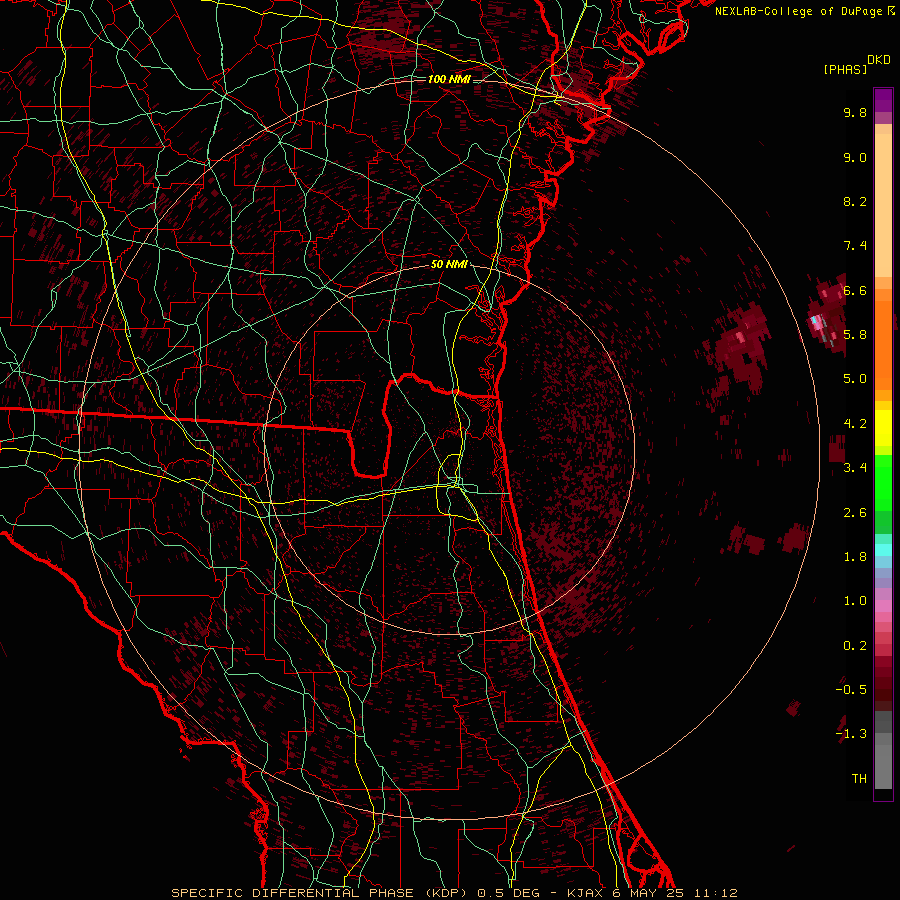Select the 100 NMI range ring label
The height and width of the screenshot is (900, 900).
(x=449, y=79)
